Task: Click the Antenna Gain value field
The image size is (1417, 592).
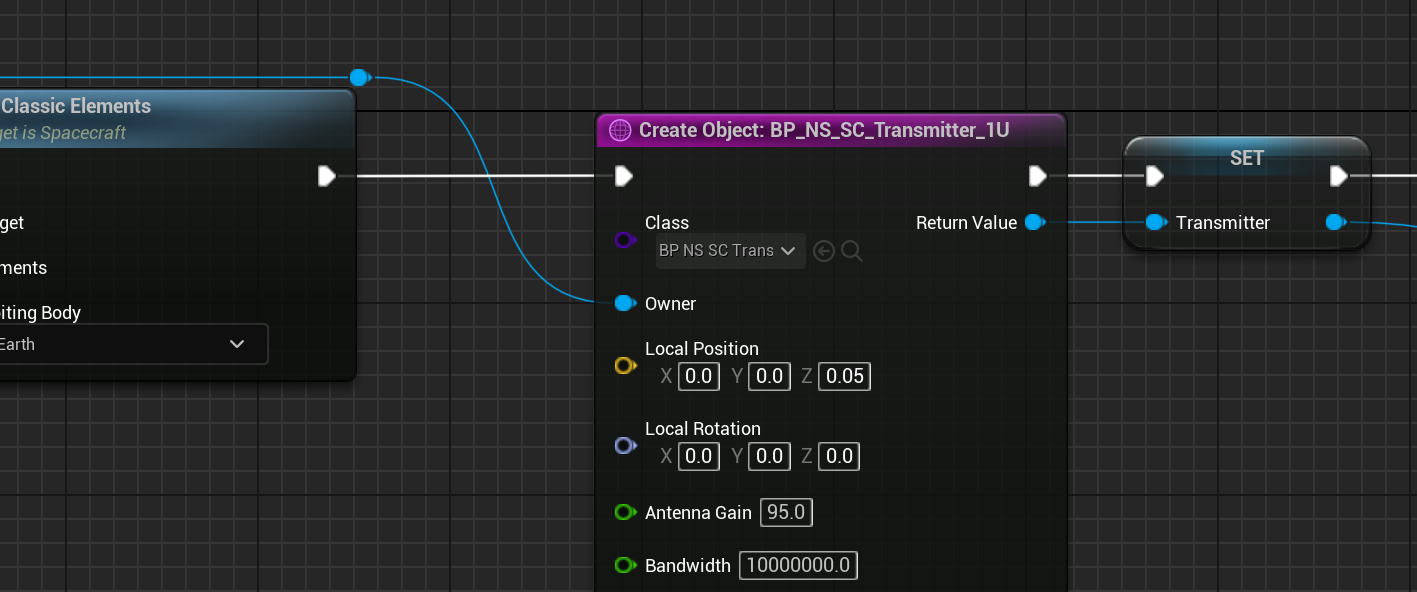Action: click(786, 513)
